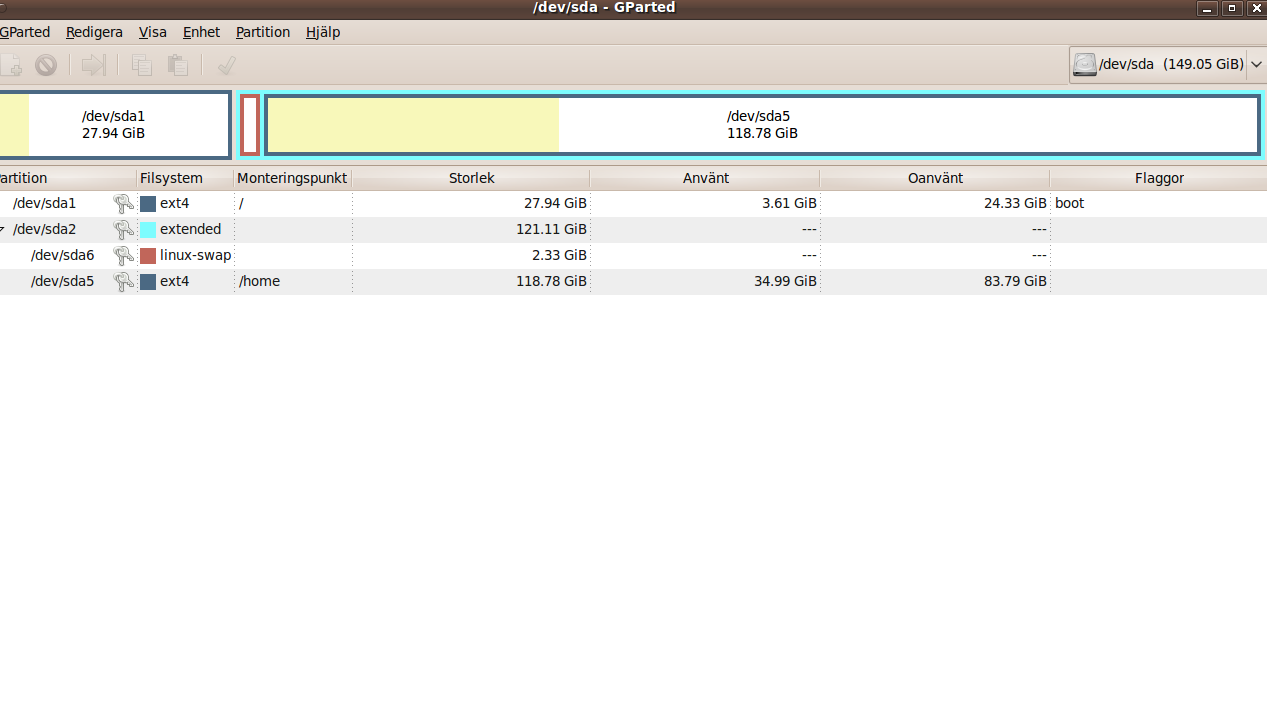The height and width of the screenshot is (719, 1267).
Task: Select /dev/sda5 block in the disk map
Action: coord(762,124)
